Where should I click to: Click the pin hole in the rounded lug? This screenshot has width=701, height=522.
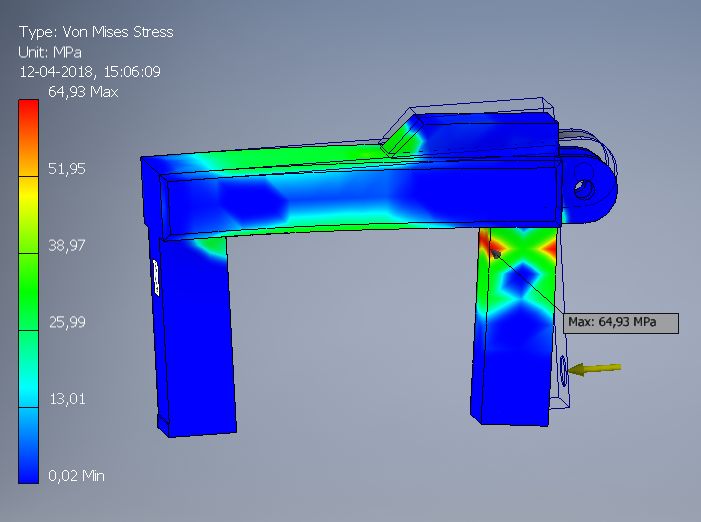pyautogui.click(x=584, y=188)
